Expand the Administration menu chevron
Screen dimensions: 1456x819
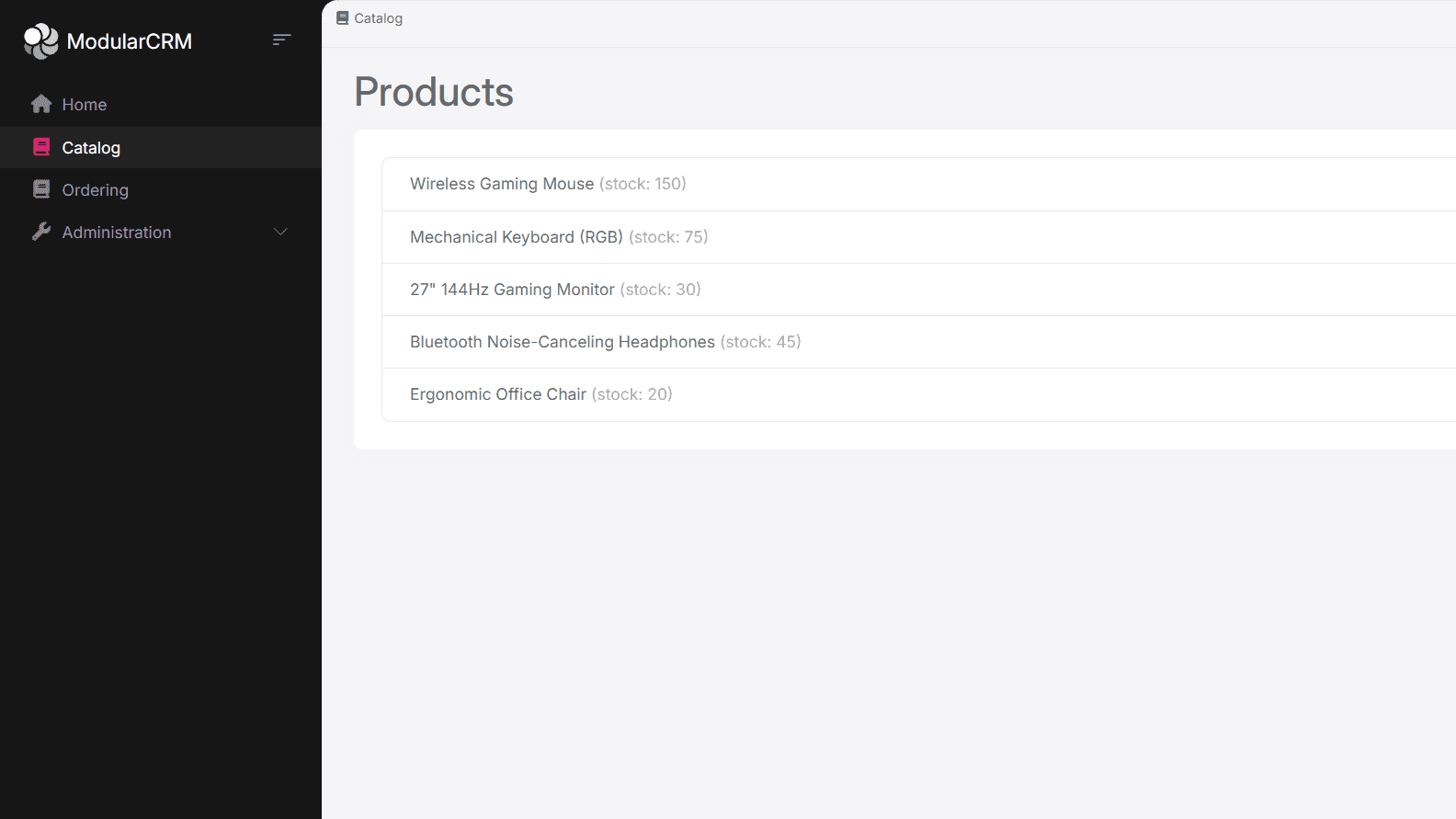tap(281, 232)
